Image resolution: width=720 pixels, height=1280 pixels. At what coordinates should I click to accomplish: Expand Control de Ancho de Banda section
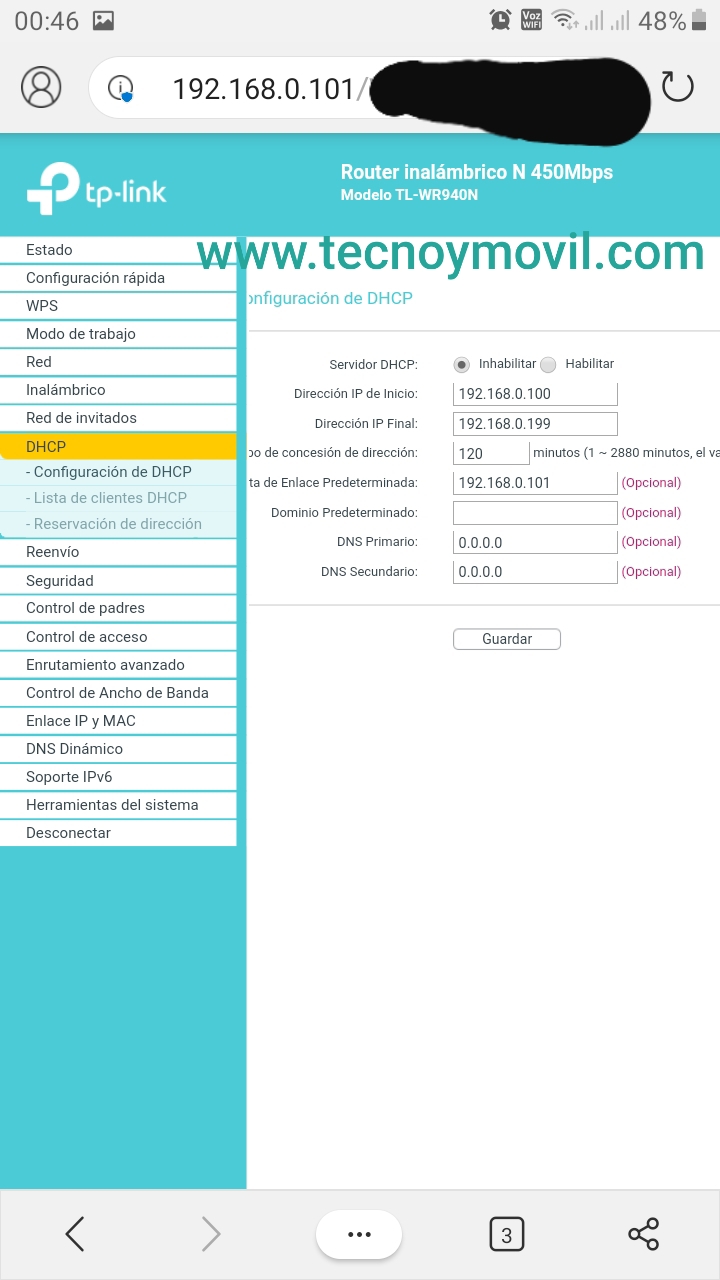pos(118,693)
